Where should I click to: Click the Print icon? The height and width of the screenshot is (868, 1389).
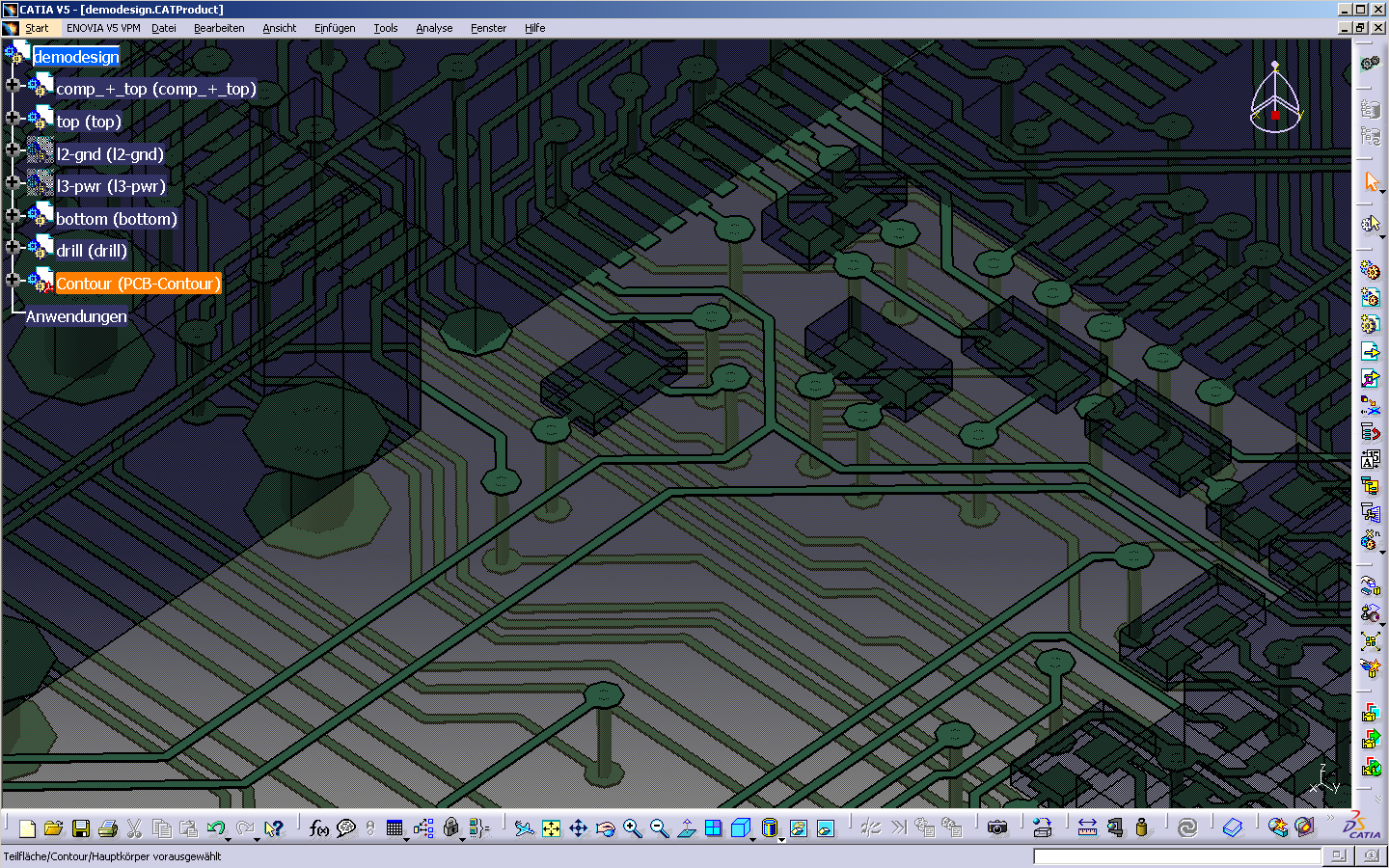[x=108, y=828]
